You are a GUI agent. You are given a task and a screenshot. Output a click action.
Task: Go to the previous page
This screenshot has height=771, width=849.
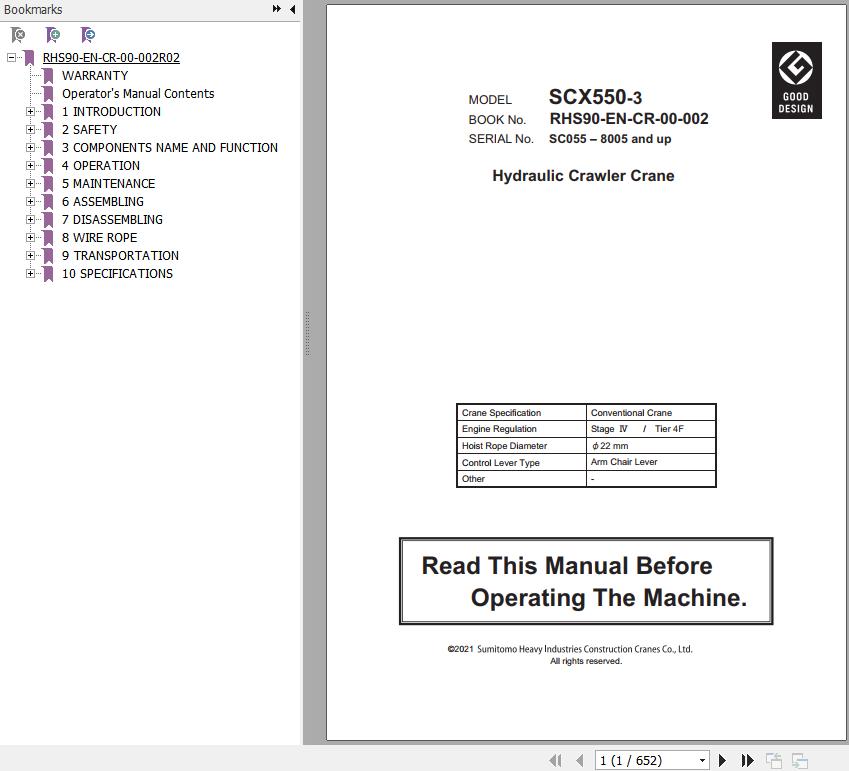point(579,760)
